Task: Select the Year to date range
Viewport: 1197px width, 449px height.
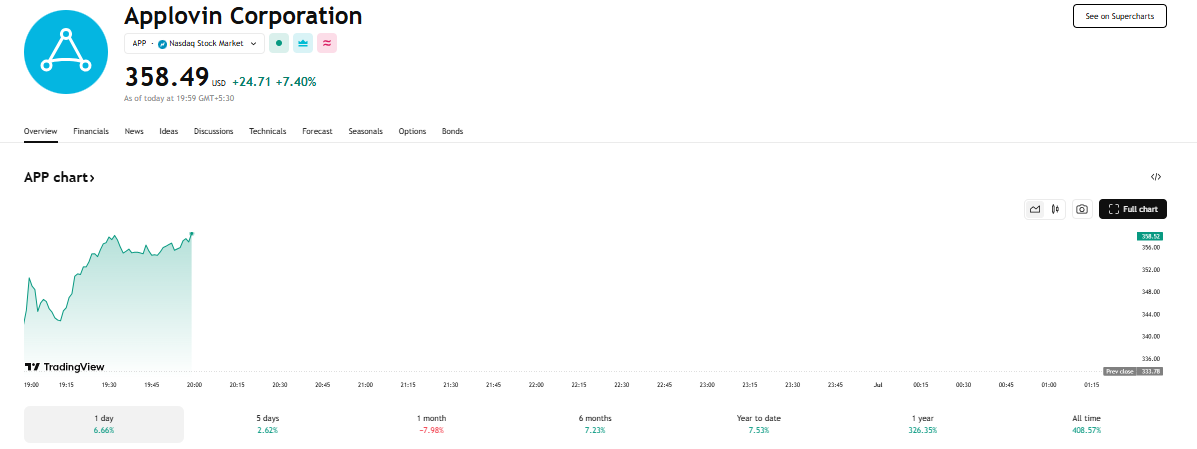Action: (759, 424)
